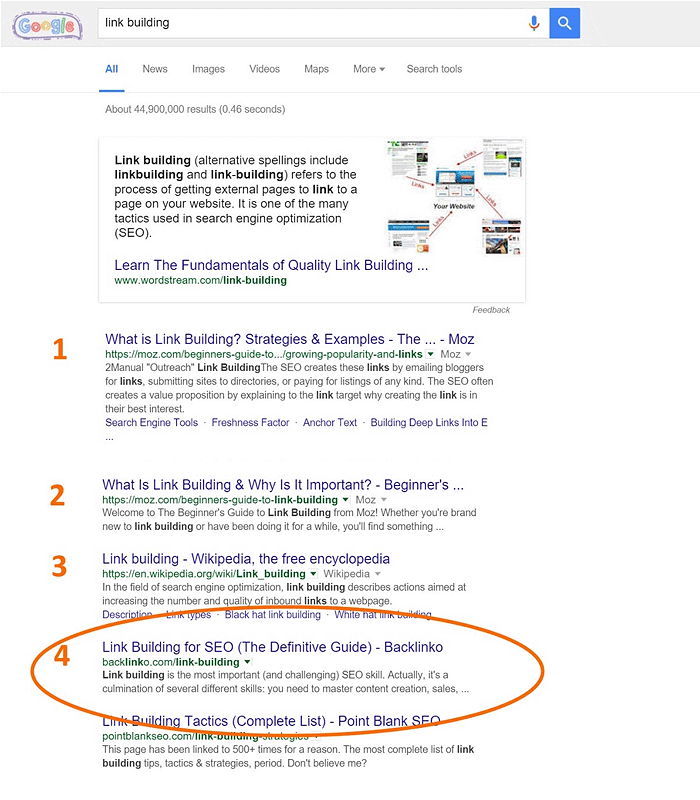Open 'Learn The Fundamentals of Quality Link Building' link

pos(271,265)
